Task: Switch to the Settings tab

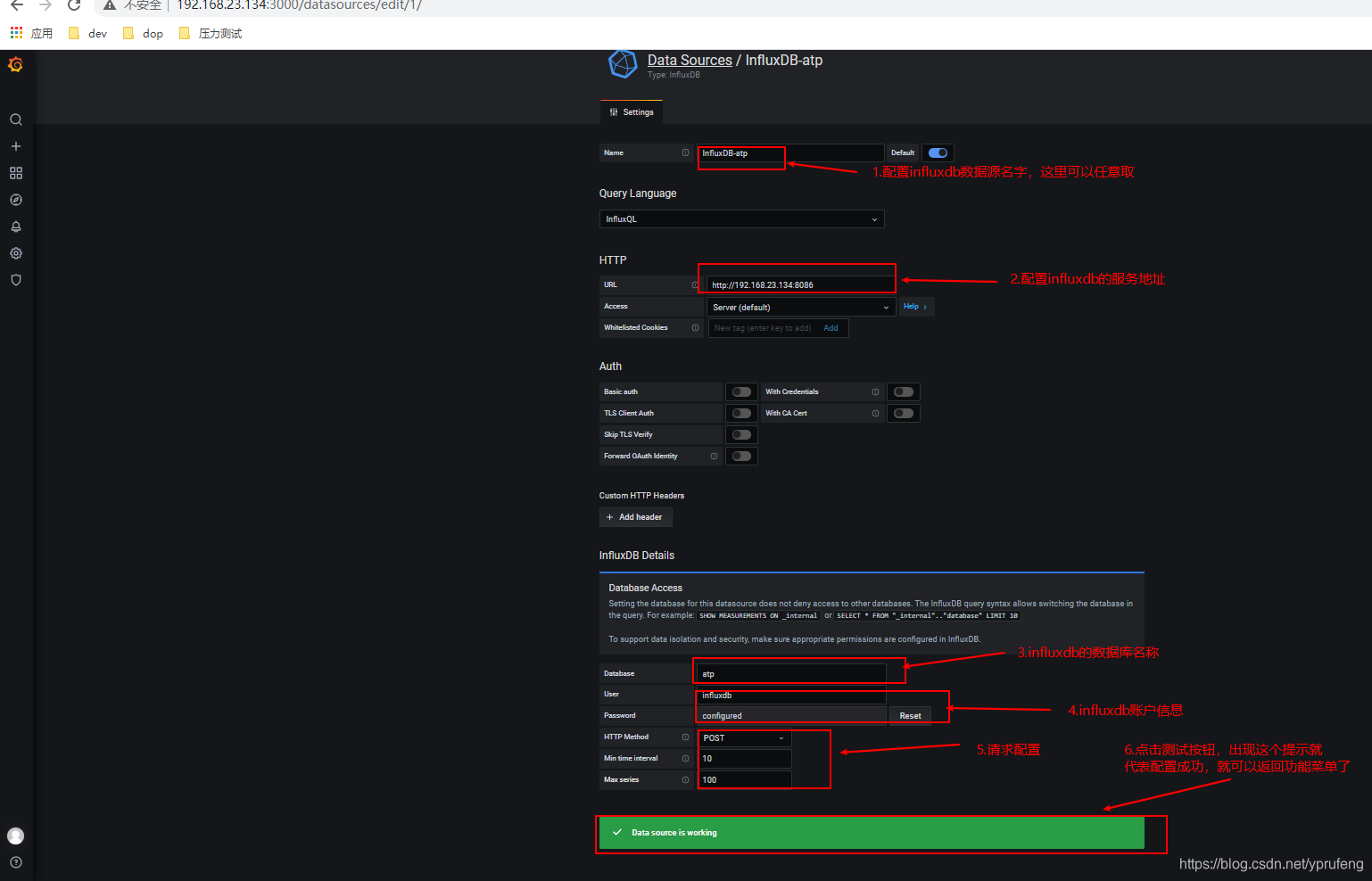Action: [631, 112]
